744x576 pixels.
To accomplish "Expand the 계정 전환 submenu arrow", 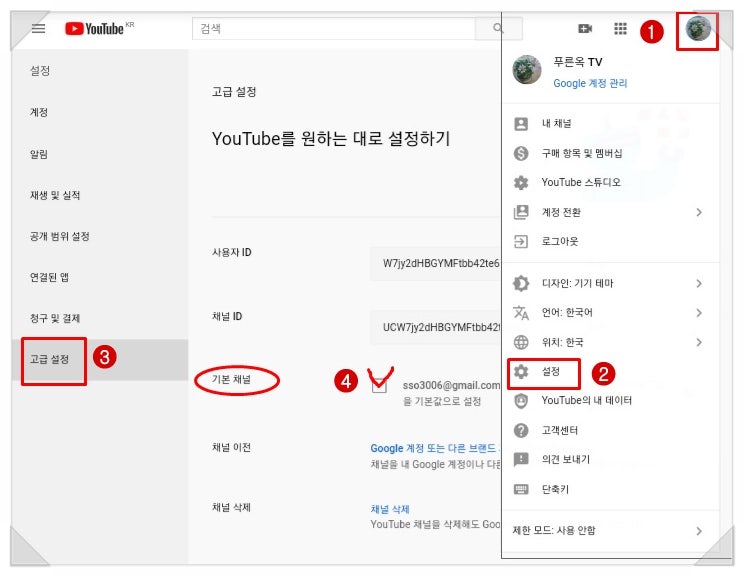I will (x=699, y=212).
